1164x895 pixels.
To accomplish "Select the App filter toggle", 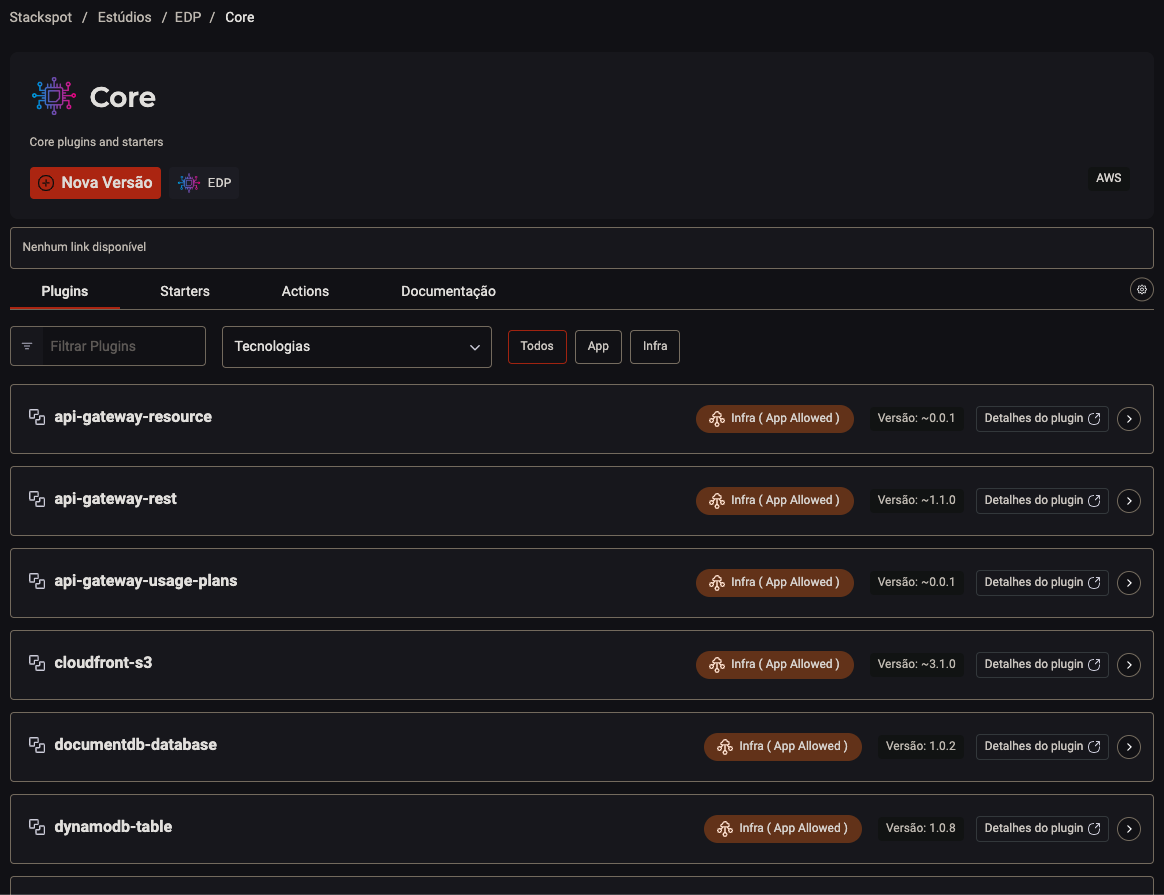I will tap(598, 347).
